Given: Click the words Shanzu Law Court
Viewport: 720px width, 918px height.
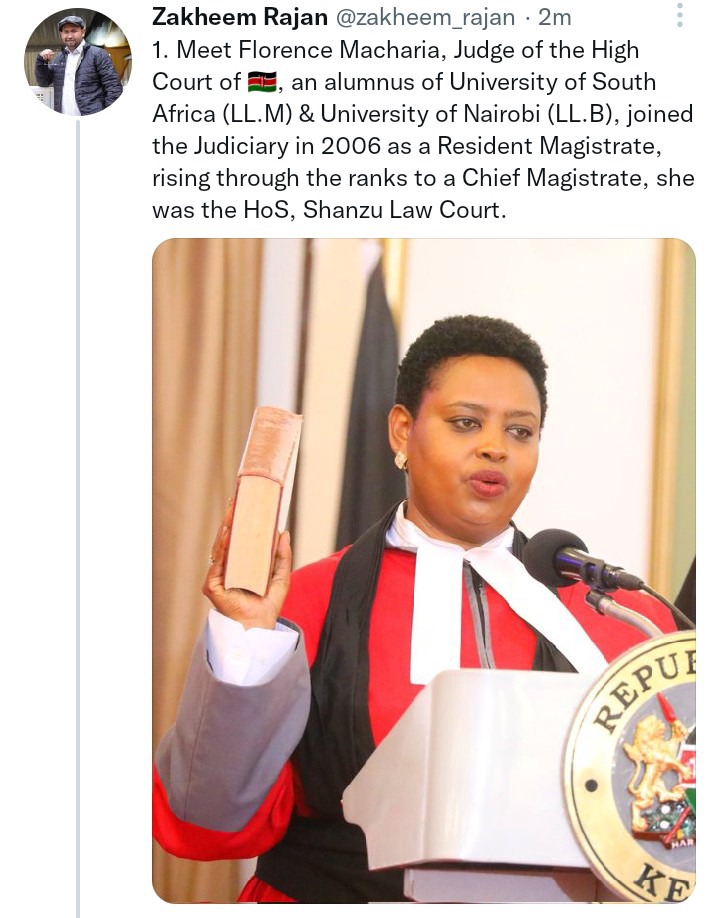Looking at the screenshot, I should click(404, 210).
